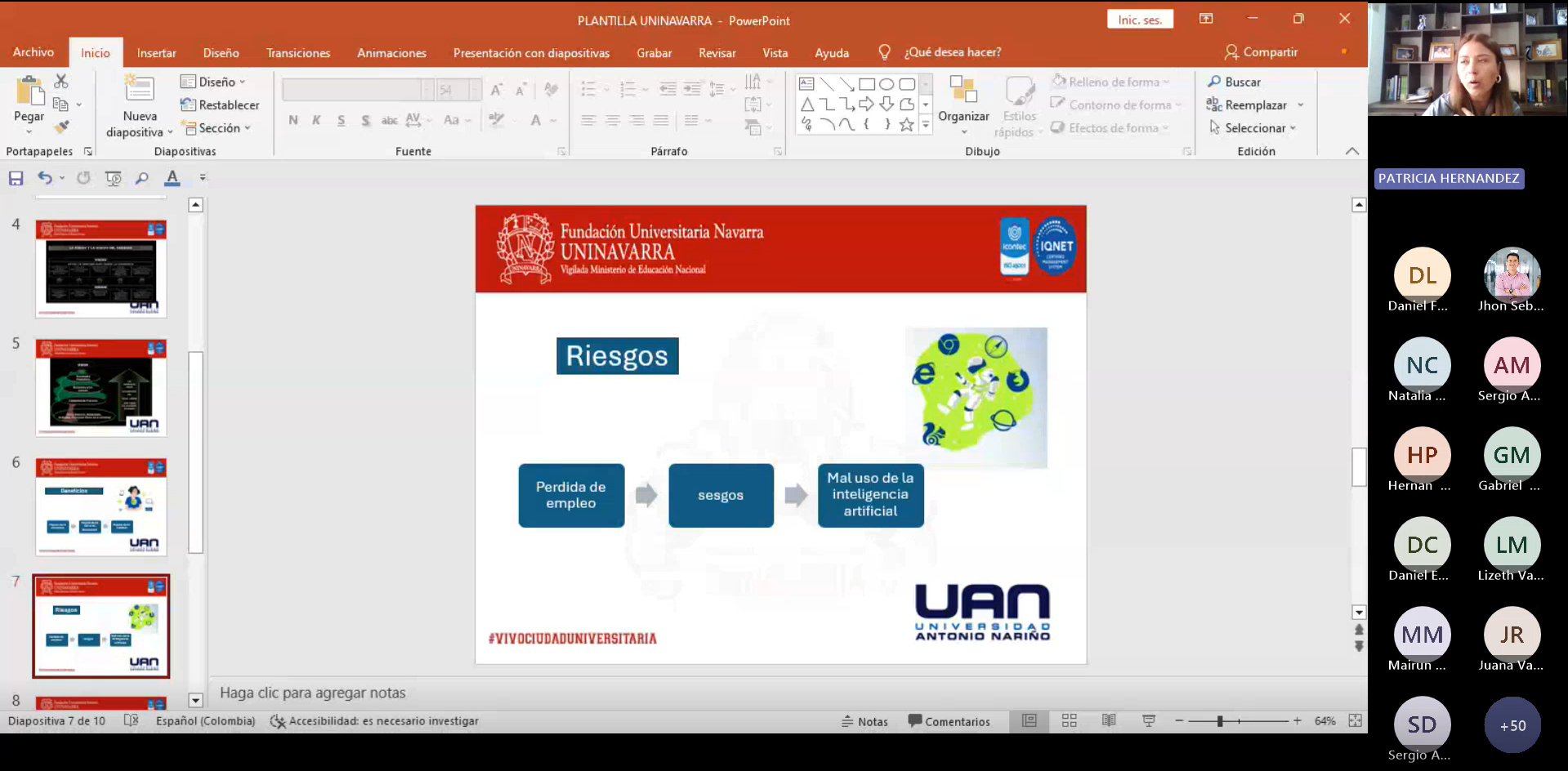Open reading view icon in status bar
This screenshot has height=771, width=1568.
tap(1108, 720)
